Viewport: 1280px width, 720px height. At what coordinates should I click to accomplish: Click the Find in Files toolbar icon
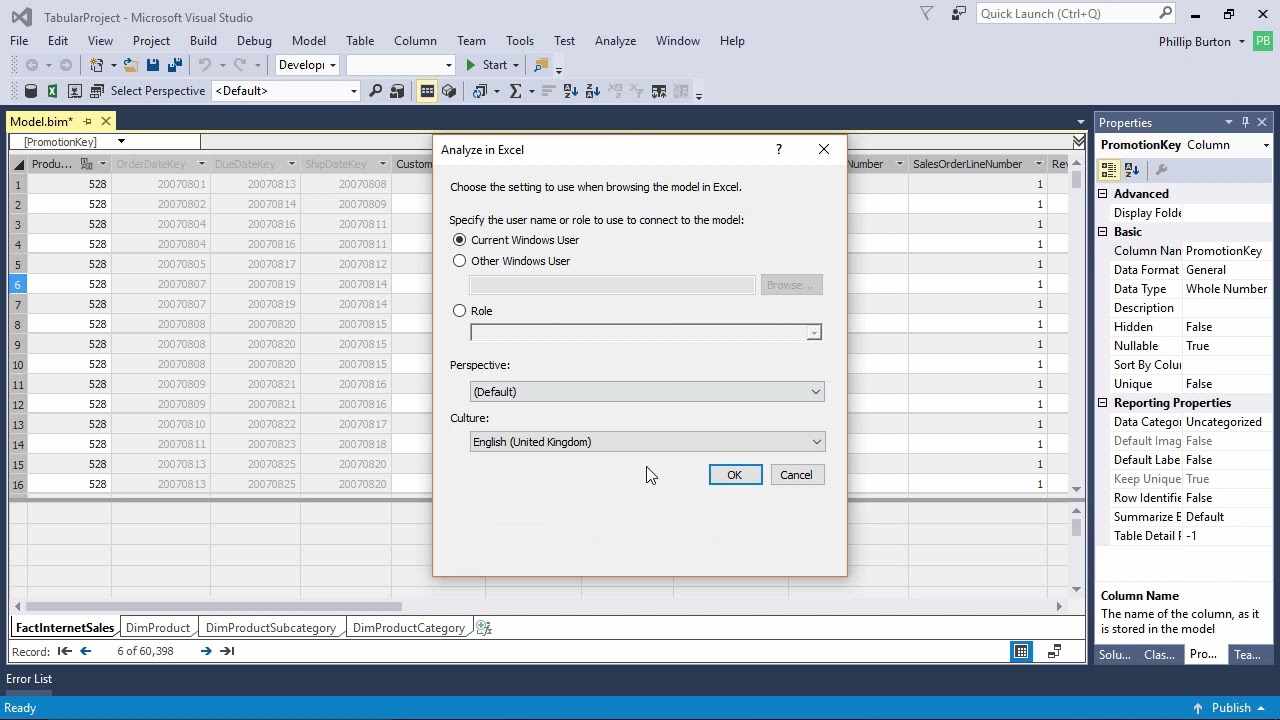(541, 65)
